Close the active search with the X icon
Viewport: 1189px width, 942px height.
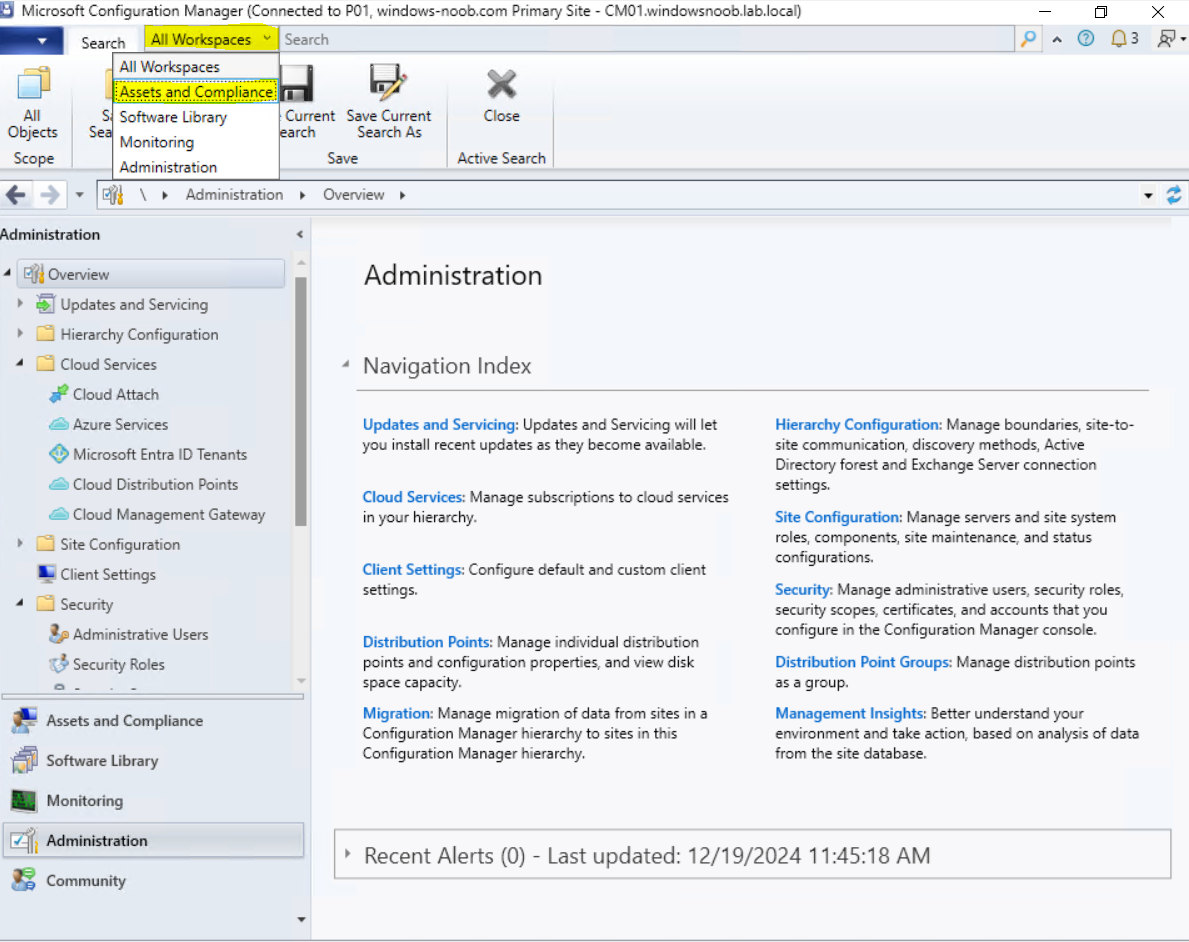[501, 83]
